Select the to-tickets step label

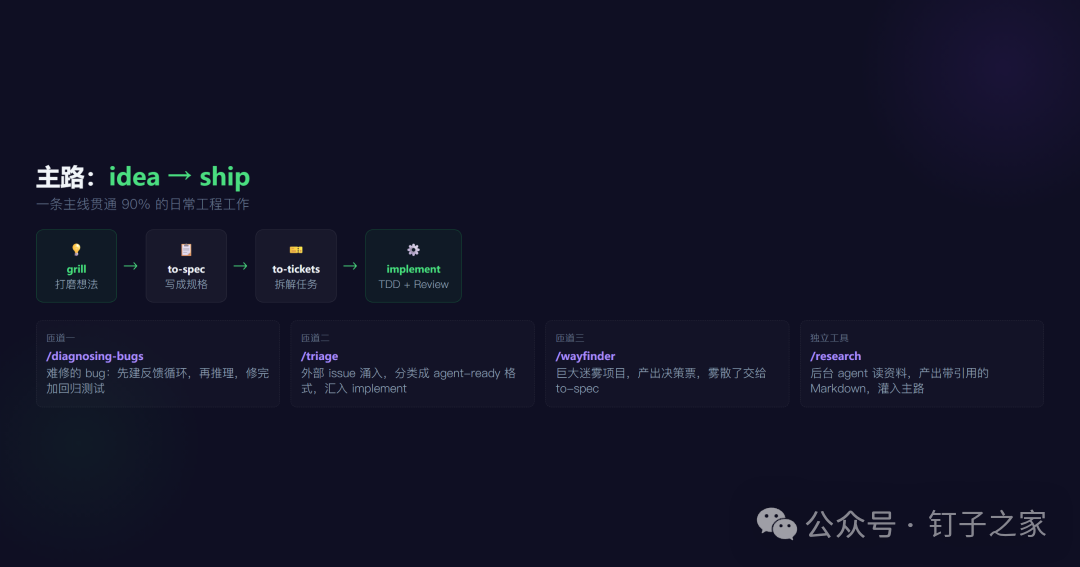[x=296, y=269]
